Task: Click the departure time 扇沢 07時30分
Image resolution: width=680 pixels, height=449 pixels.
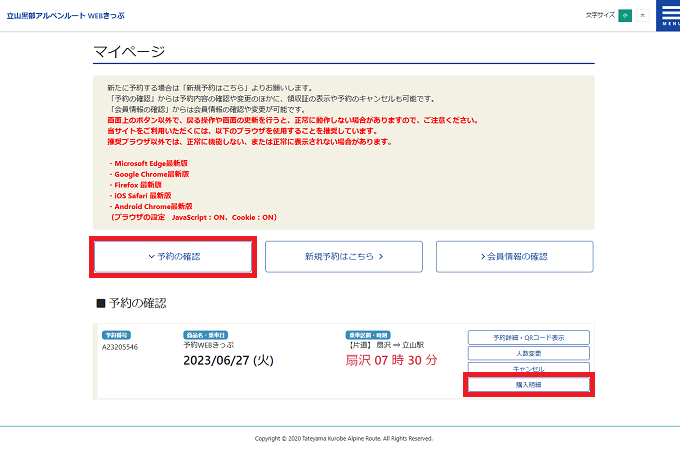Action: 391,360
